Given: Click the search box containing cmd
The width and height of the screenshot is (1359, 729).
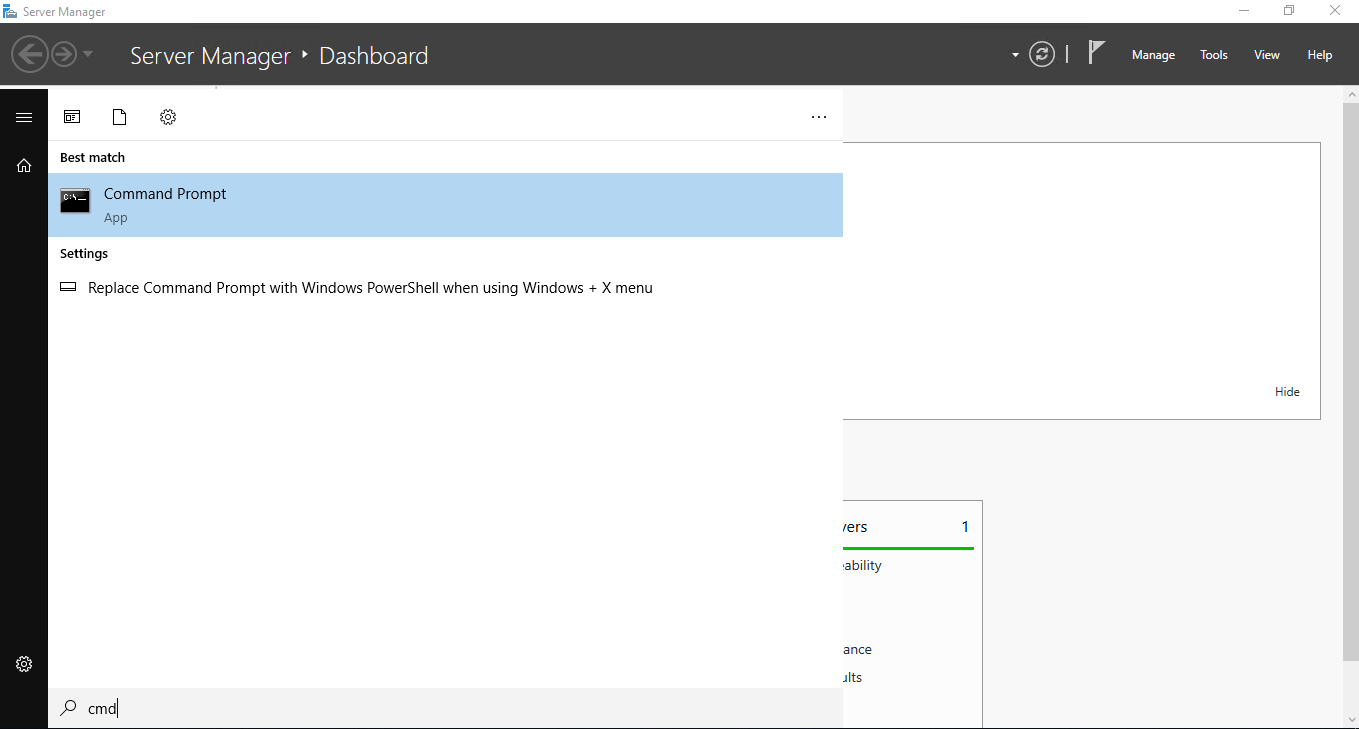Looking at the screenshot, I should click(445, 708).
